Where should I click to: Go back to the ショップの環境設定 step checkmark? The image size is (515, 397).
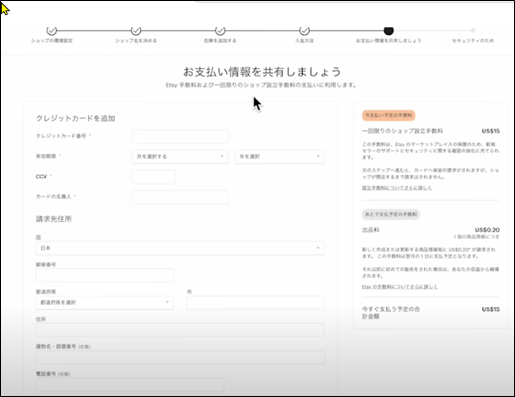click(52, 31)
